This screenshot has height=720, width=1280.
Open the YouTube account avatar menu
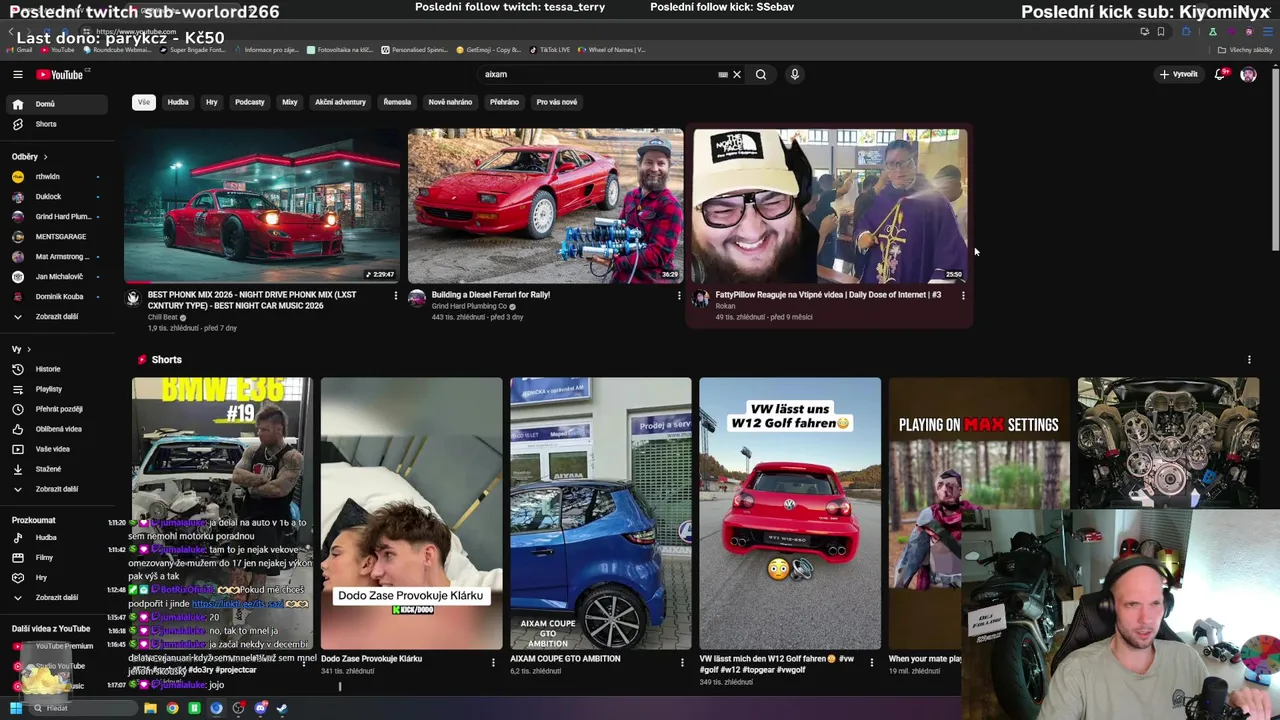click(1248, 74)
